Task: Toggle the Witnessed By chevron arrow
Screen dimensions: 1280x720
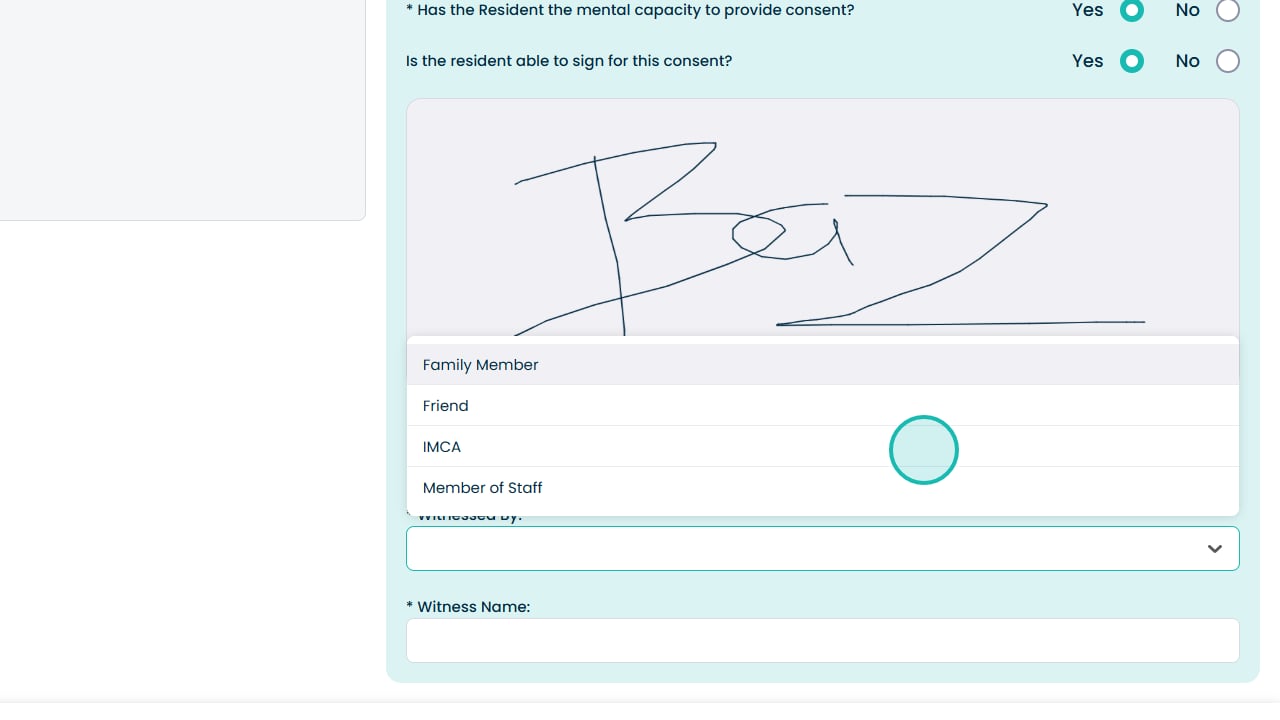Action: (x=1215, y=549)
